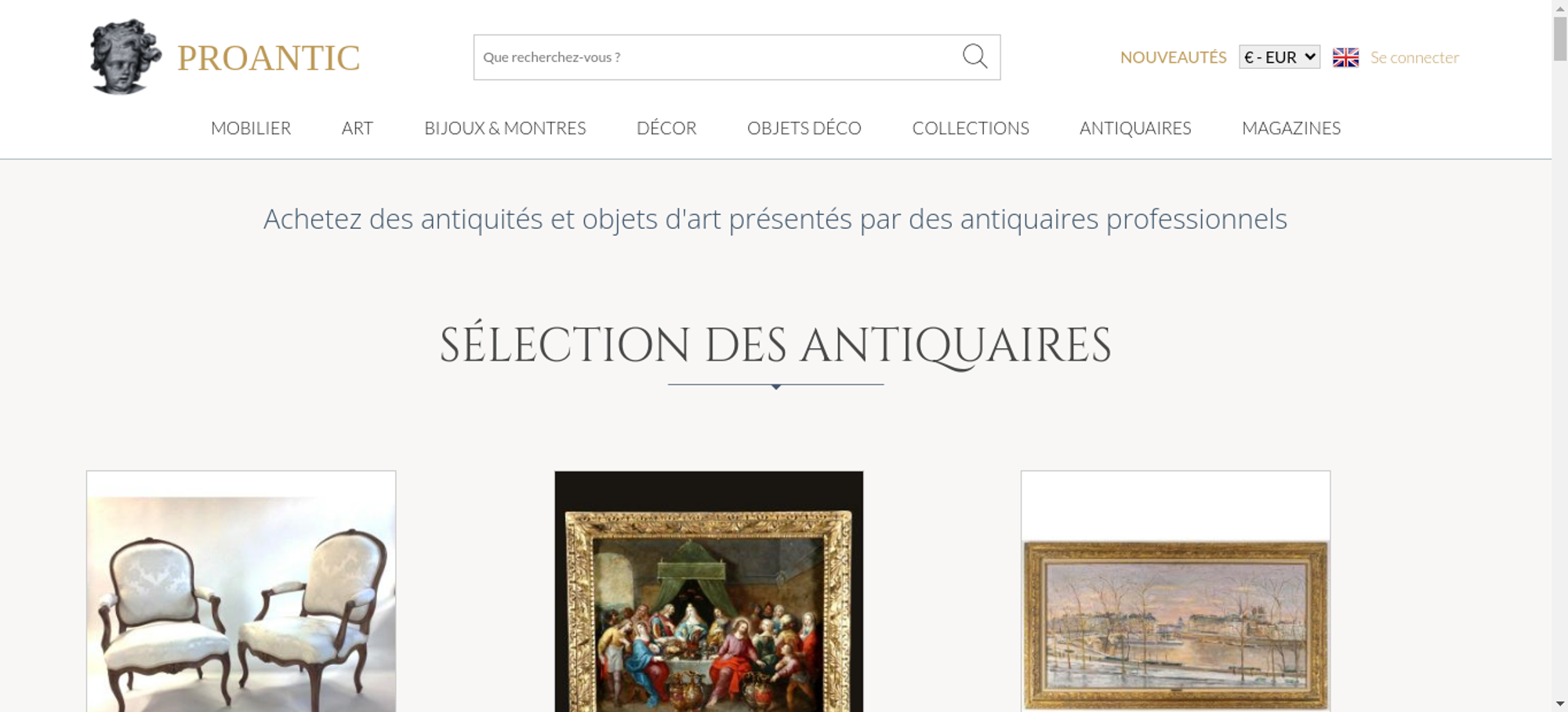Click the Se connecter link
The image size is (1568, 712).
(1414, 57)
